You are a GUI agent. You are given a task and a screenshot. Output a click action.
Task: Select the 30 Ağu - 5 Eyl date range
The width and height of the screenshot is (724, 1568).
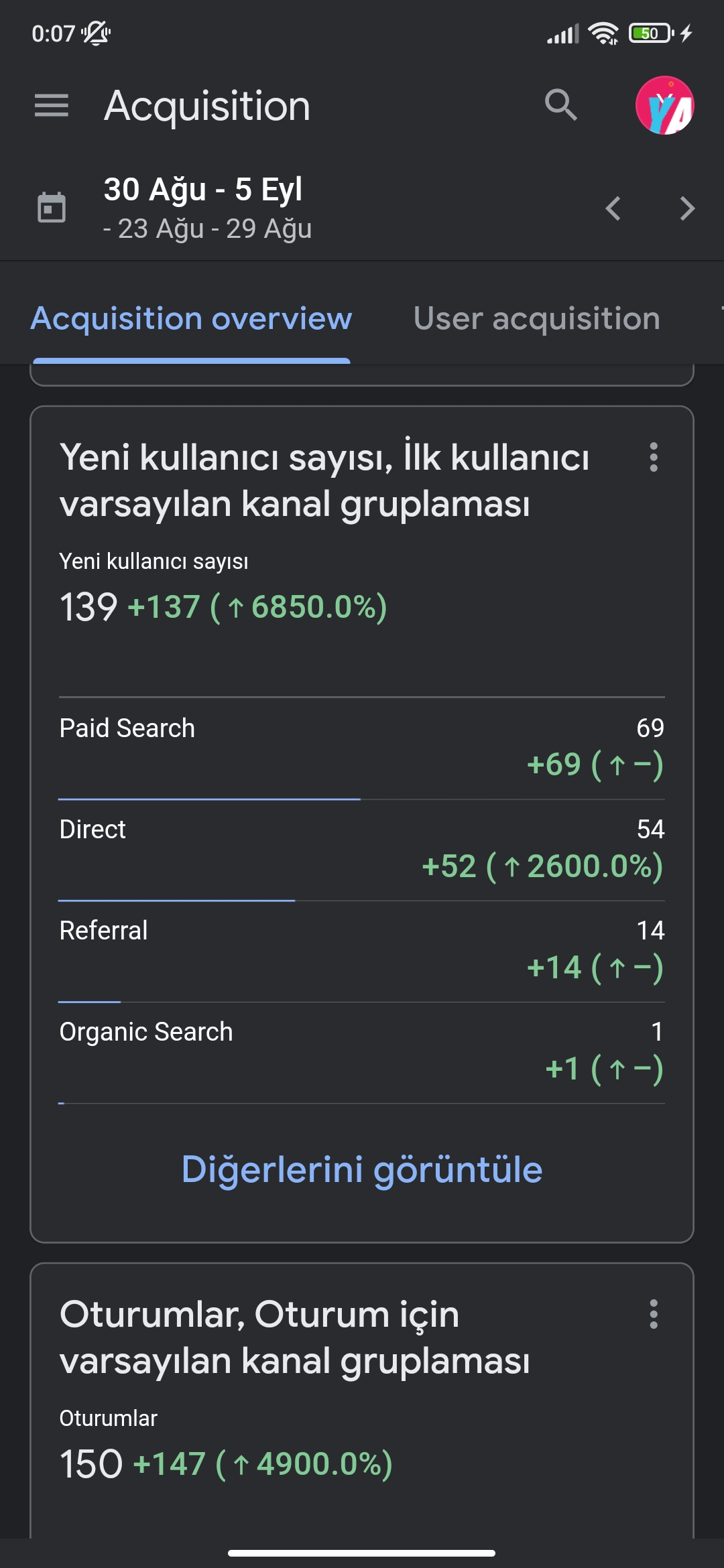tap(203, 189)
